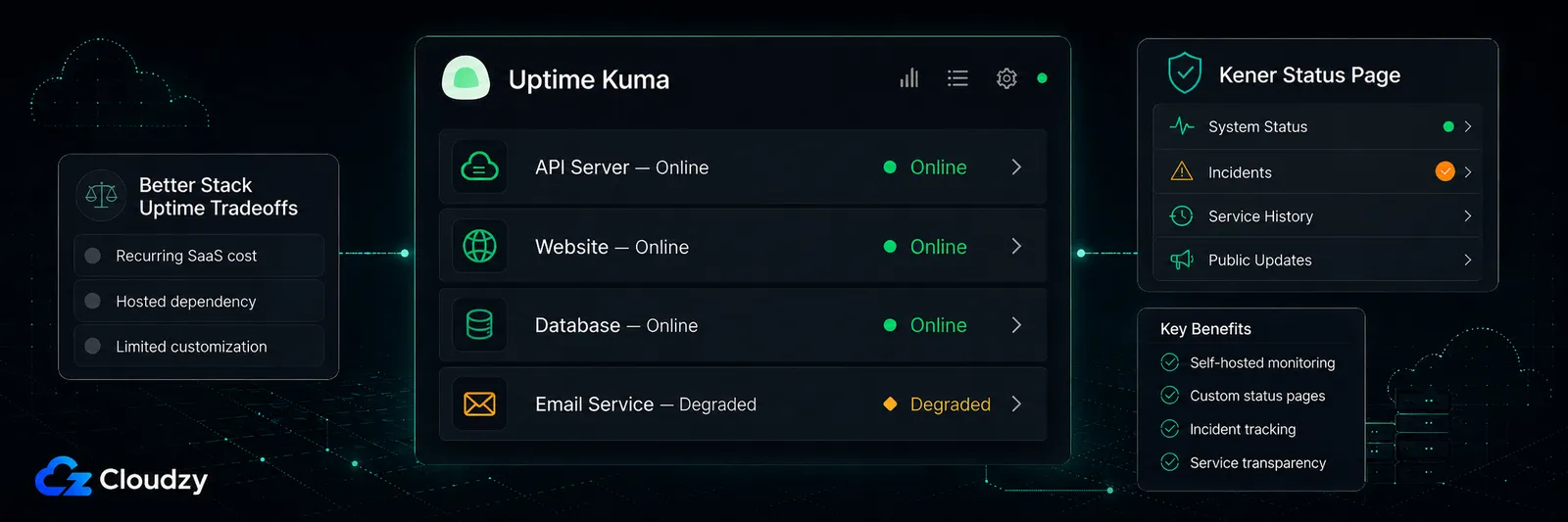Click the Incidents warning triangle icon
The image size is (1568, 522).
(x=1182, y=171)
